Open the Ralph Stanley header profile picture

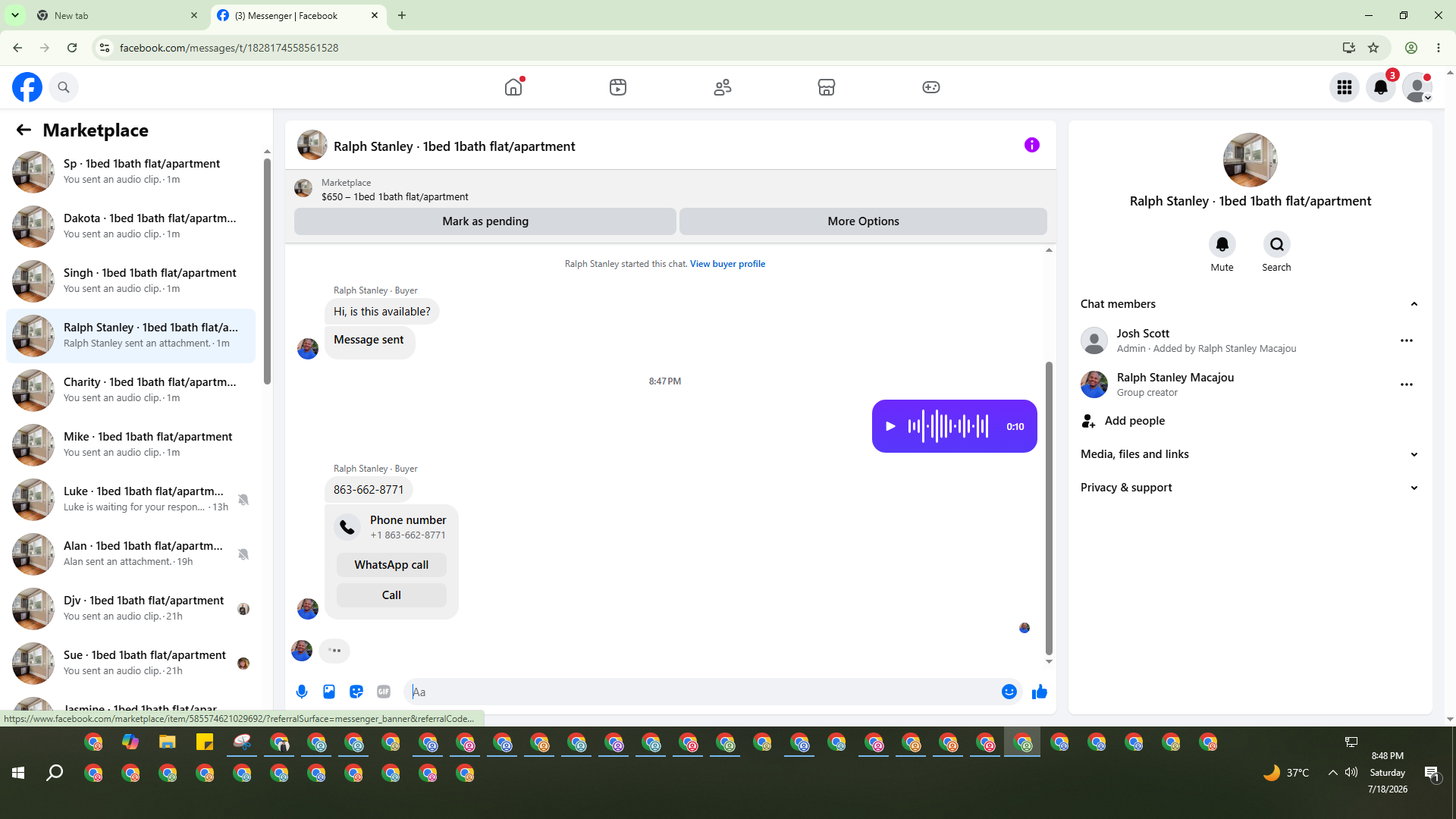click(312, 146)
